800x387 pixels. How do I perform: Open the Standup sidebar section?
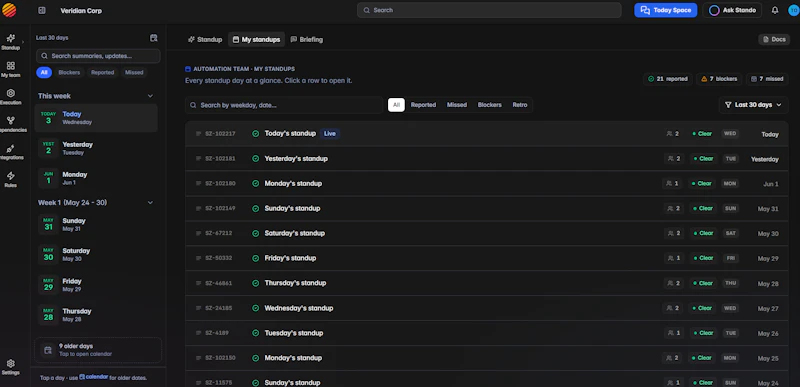[10, 42]
